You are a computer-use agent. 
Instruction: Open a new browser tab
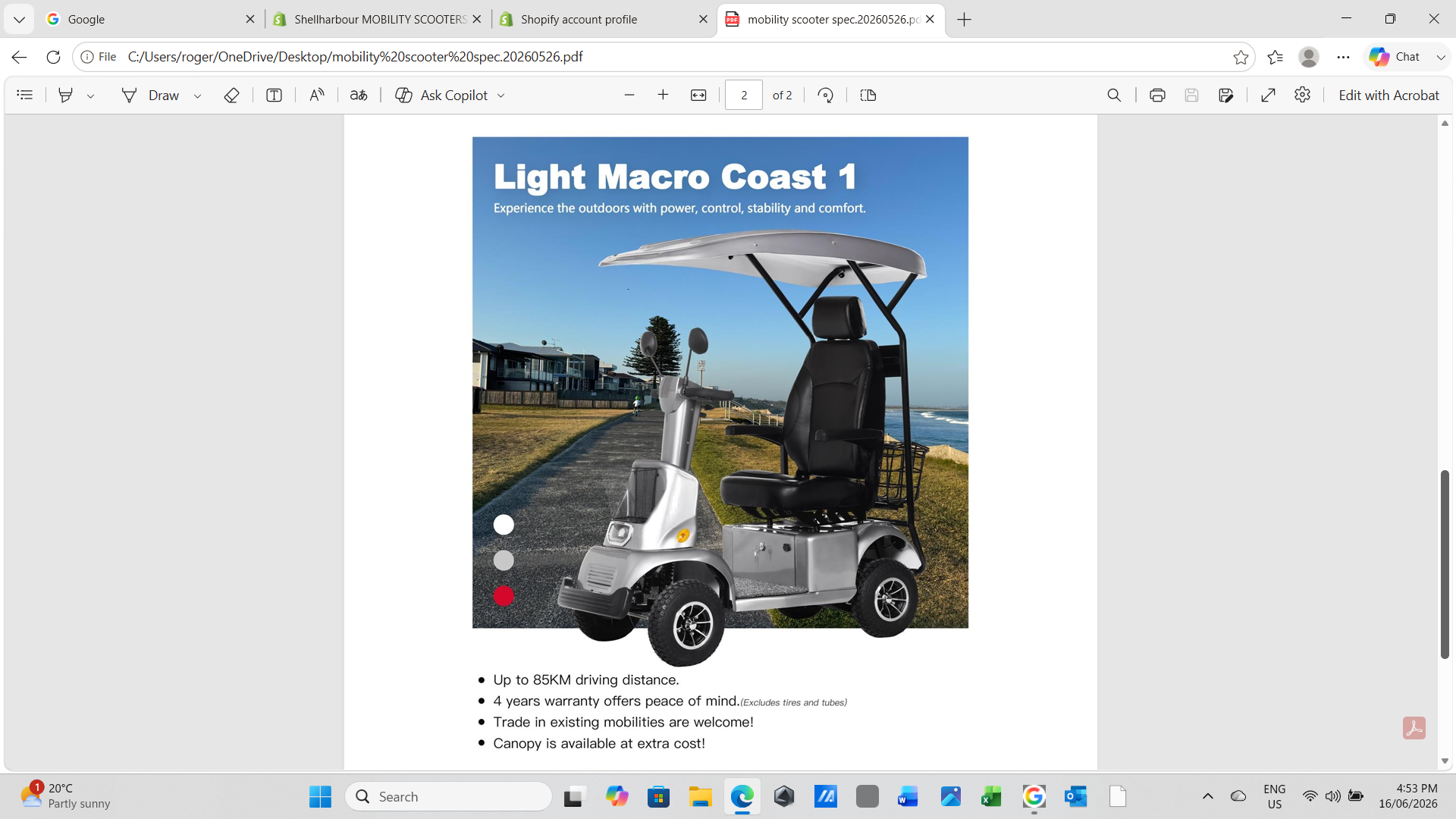pos(965,20)
